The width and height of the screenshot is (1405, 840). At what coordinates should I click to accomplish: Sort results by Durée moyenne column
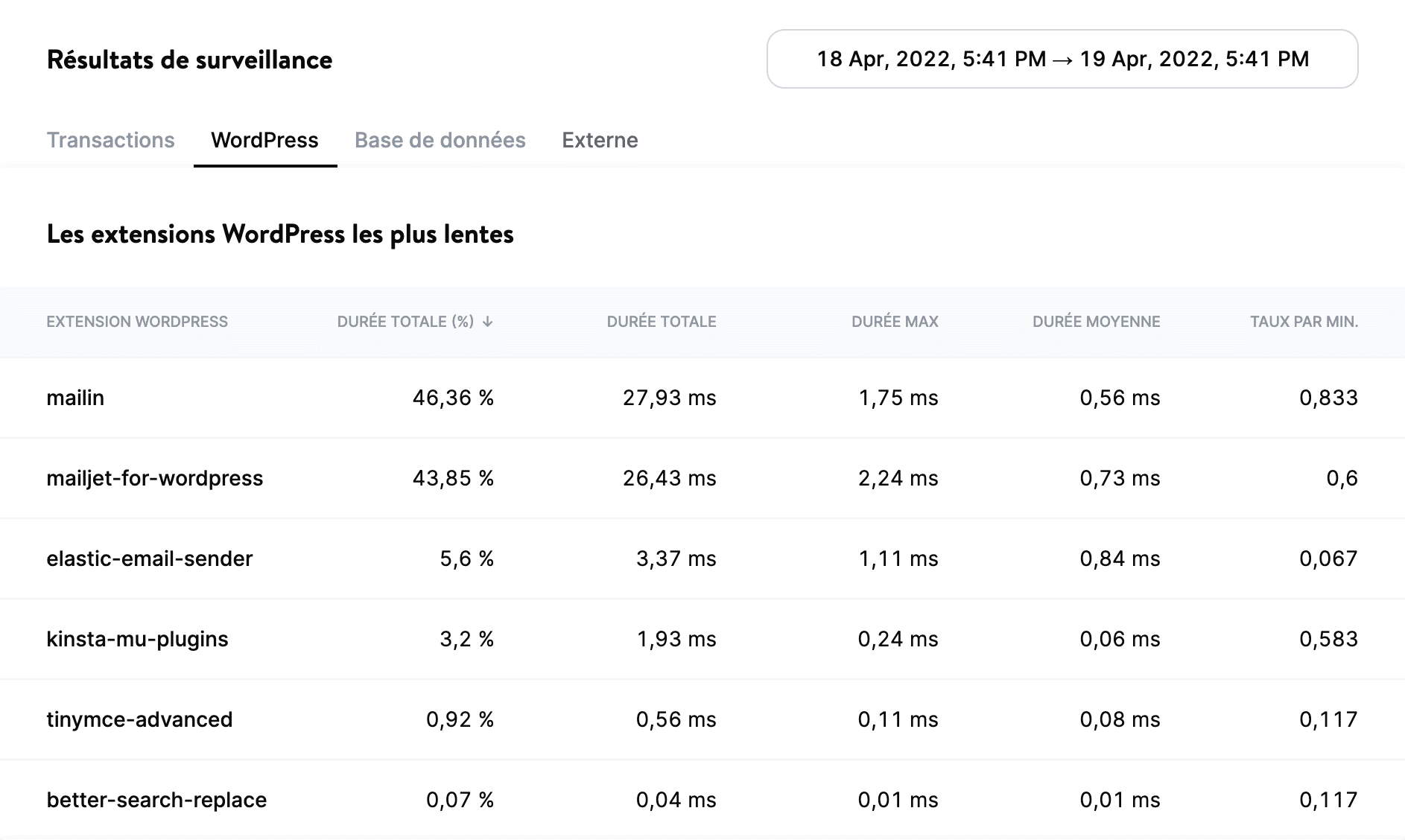click(1097, 322)
